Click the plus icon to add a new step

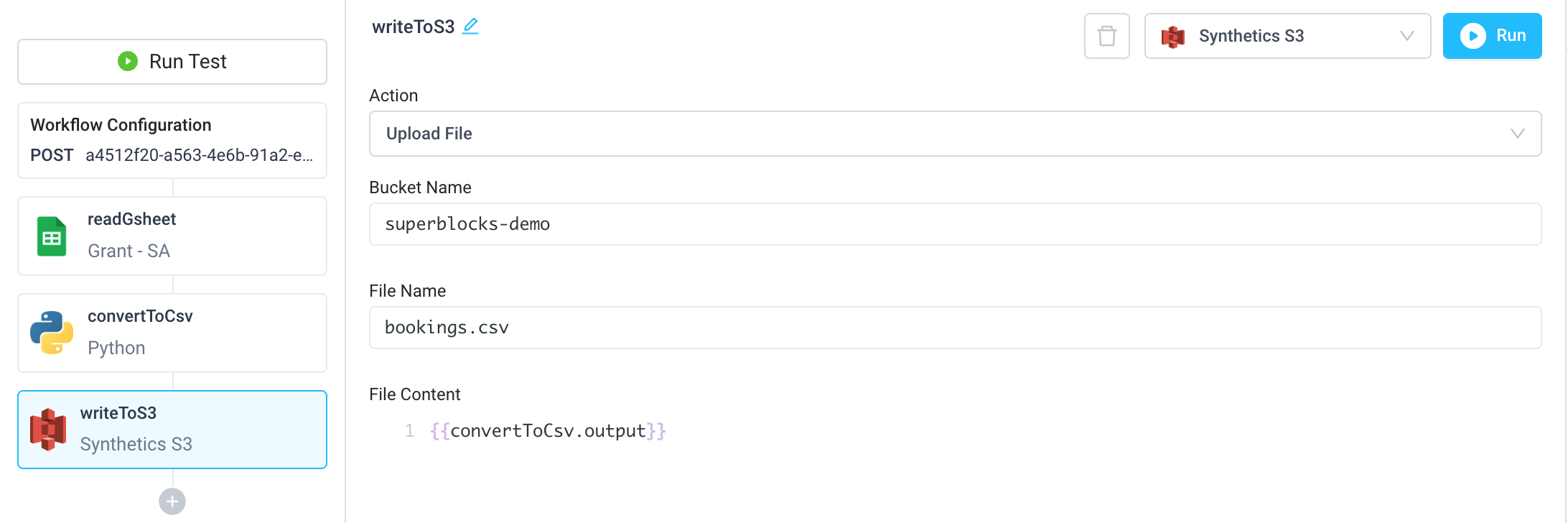172,501
